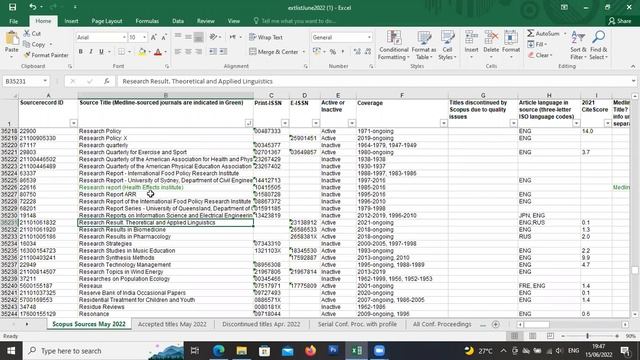Select cell Research Synthesis Methods

click(165, 258)
